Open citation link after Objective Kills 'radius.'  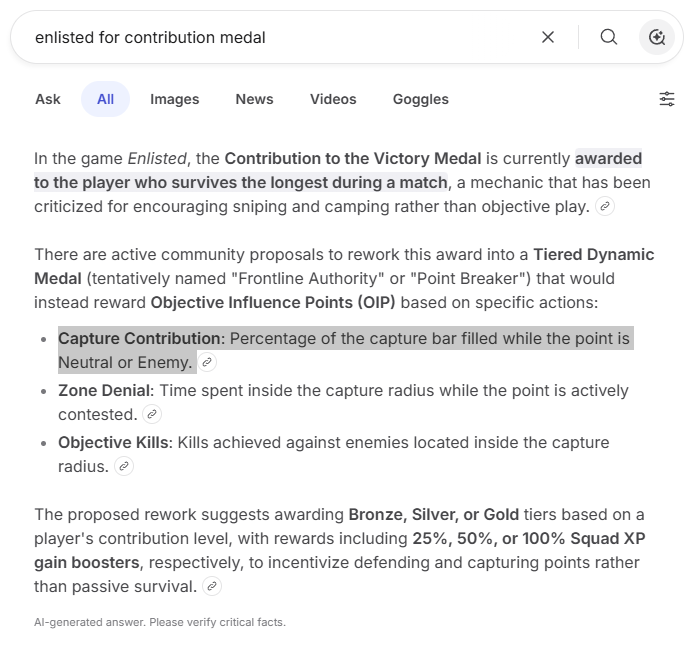pyautogui.click(x=124, y=467)
